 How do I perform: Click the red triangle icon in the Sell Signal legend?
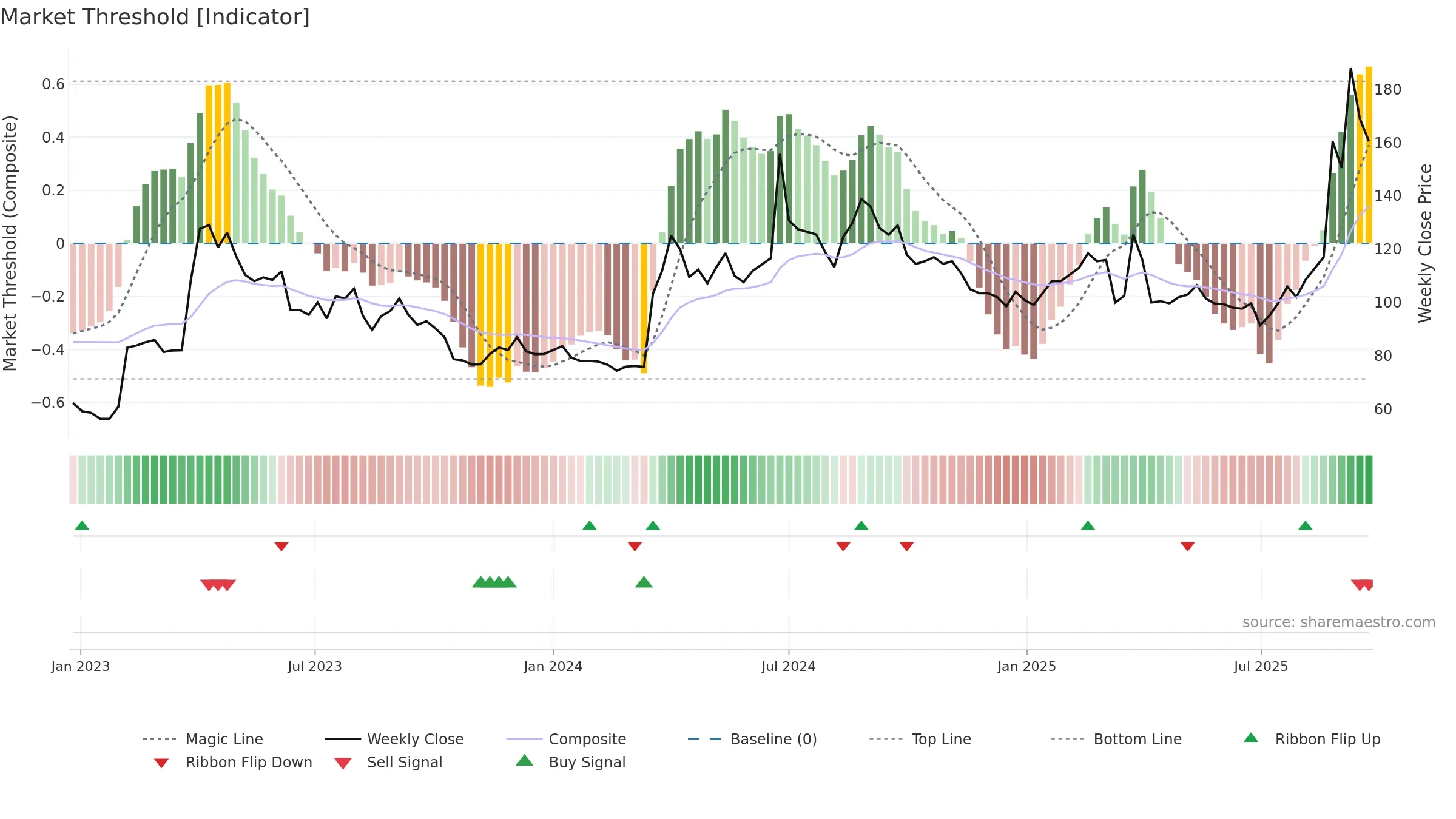coord(343,763)
